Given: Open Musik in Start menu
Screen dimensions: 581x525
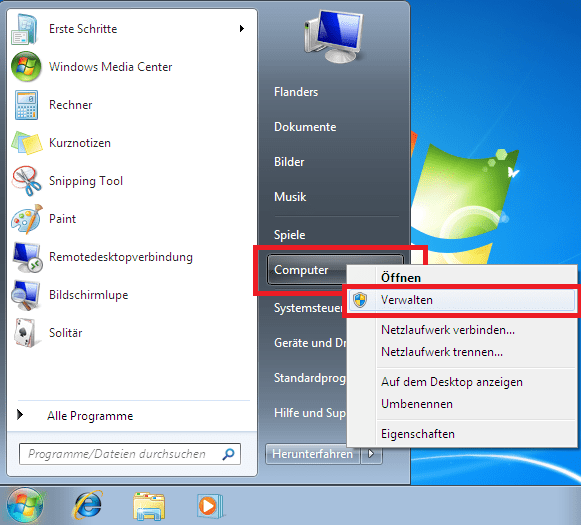Looking at the screenshot, I should 290,196.
